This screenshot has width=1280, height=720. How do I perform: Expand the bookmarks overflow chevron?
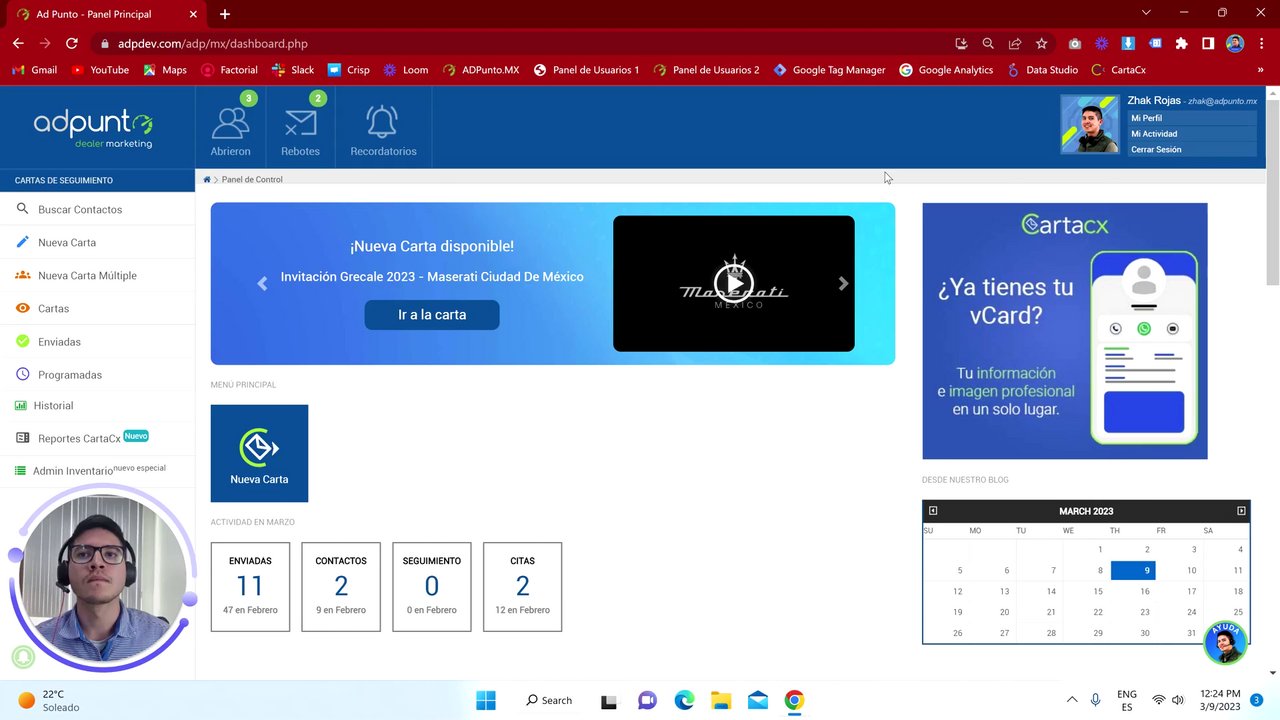pos(1260,70)
